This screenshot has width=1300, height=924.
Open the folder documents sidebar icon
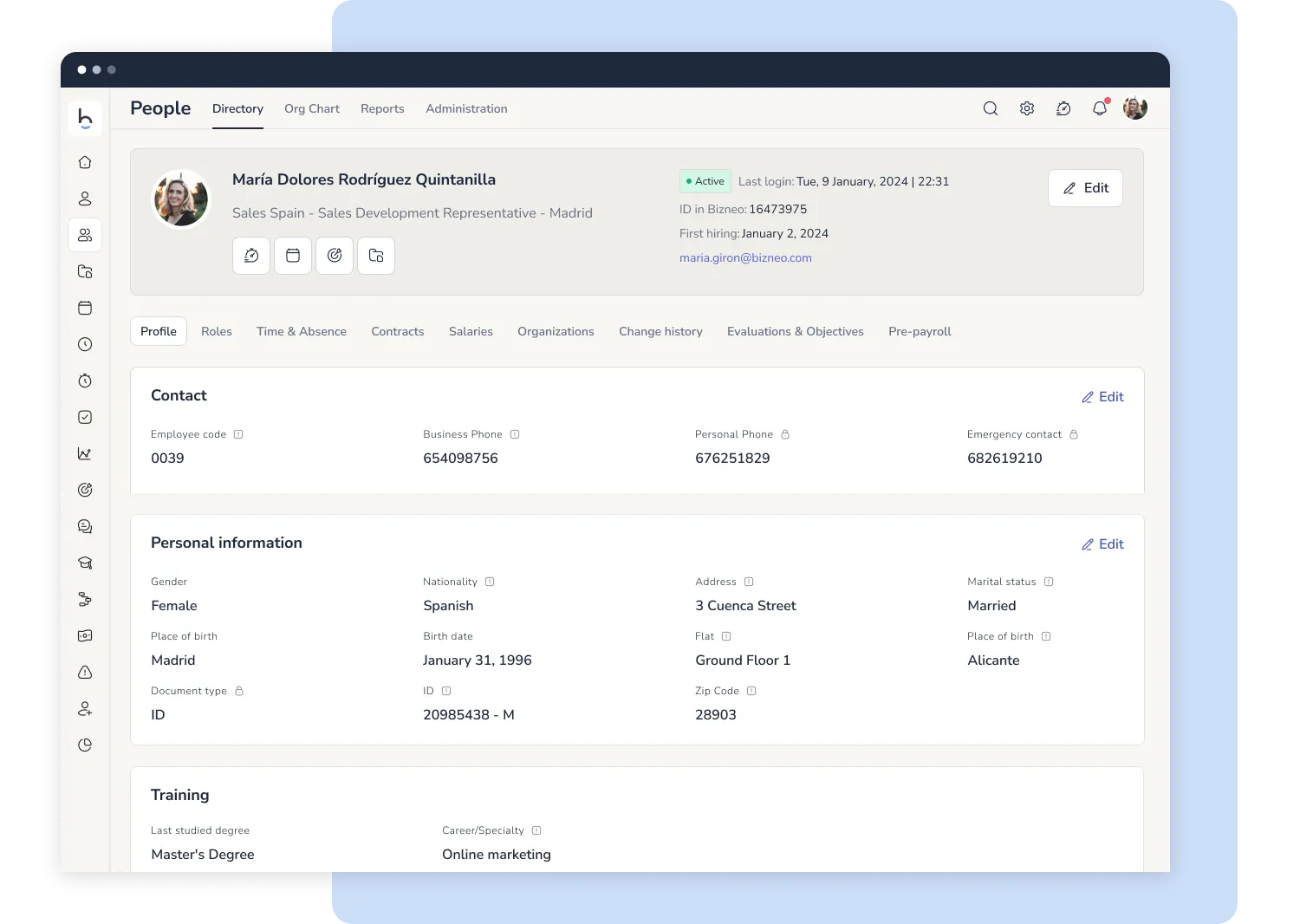[85, 271]
